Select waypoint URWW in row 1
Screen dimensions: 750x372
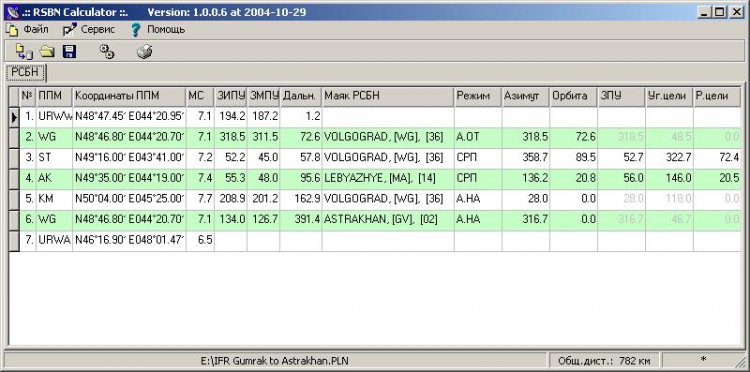[x=55, y=117]
